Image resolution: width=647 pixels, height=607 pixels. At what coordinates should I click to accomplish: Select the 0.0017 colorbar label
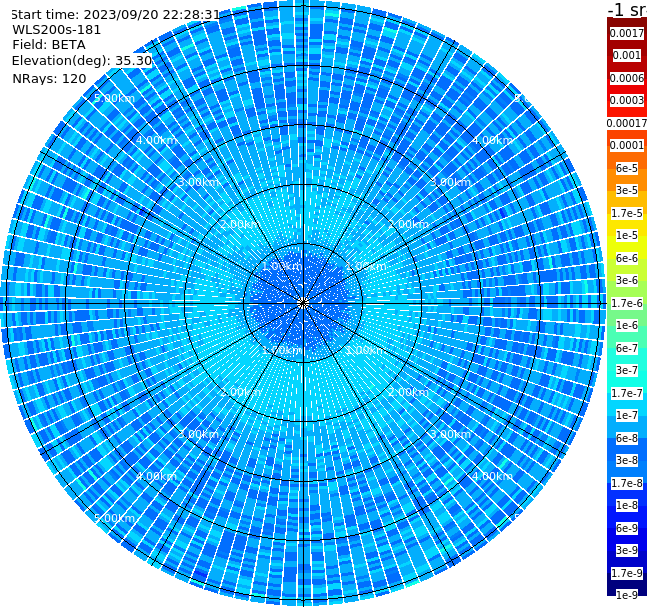click(627, 33)
